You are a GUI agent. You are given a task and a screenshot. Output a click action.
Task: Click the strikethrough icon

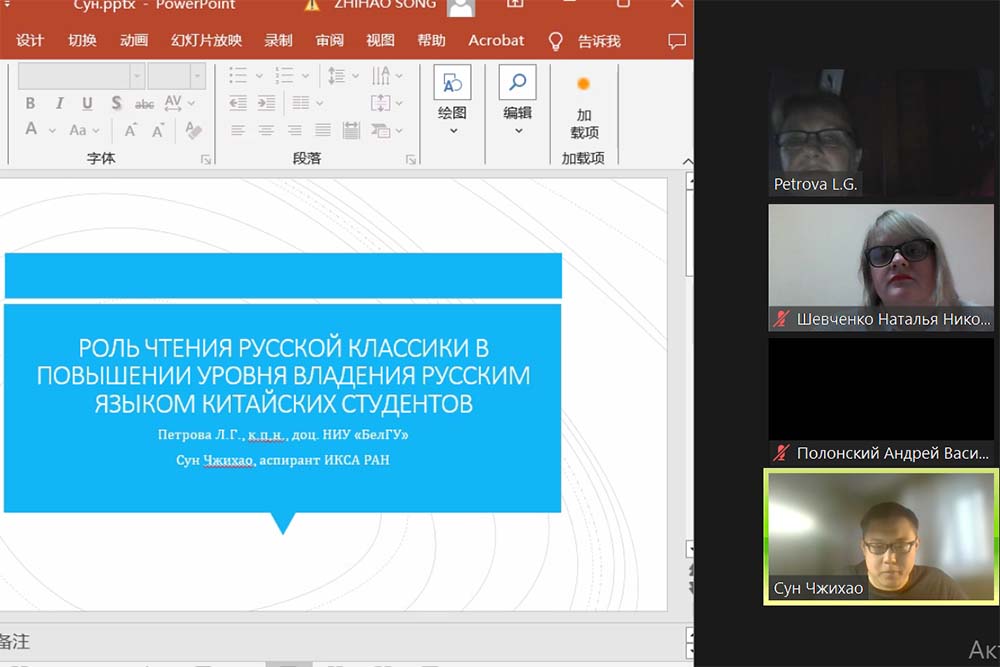click(144, 104)
